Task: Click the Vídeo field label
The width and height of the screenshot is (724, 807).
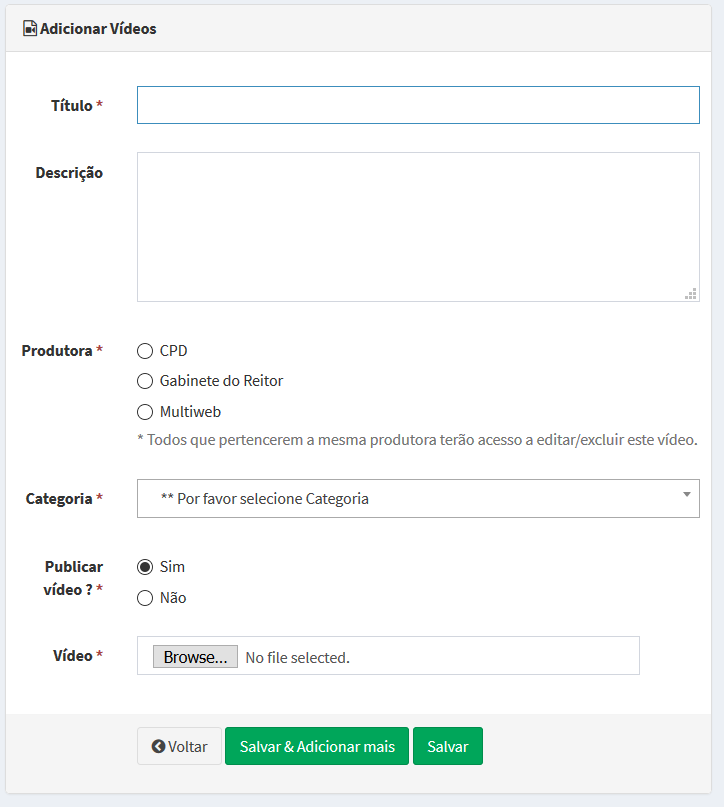Action: pos(72,656)
